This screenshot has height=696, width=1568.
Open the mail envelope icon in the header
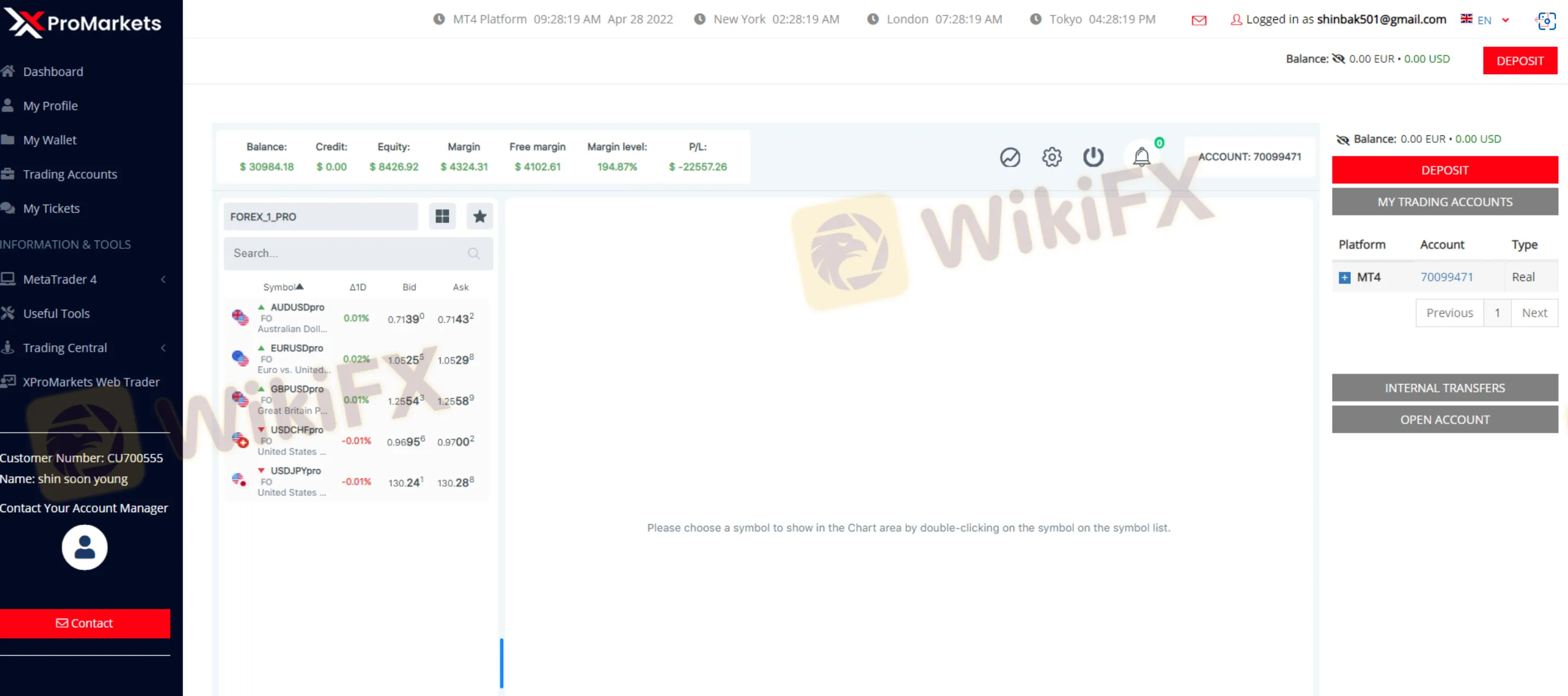pyautogui.click(x=1198, y=20)
